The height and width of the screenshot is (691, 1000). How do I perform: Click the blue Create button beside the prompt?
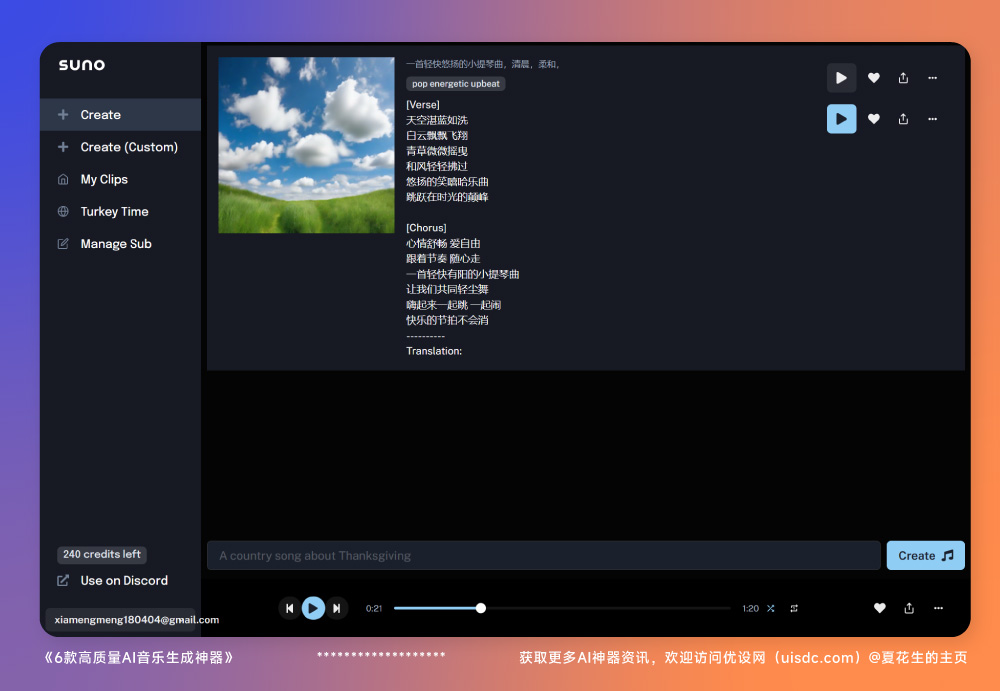pyautogui.click(x=925, y=556)
